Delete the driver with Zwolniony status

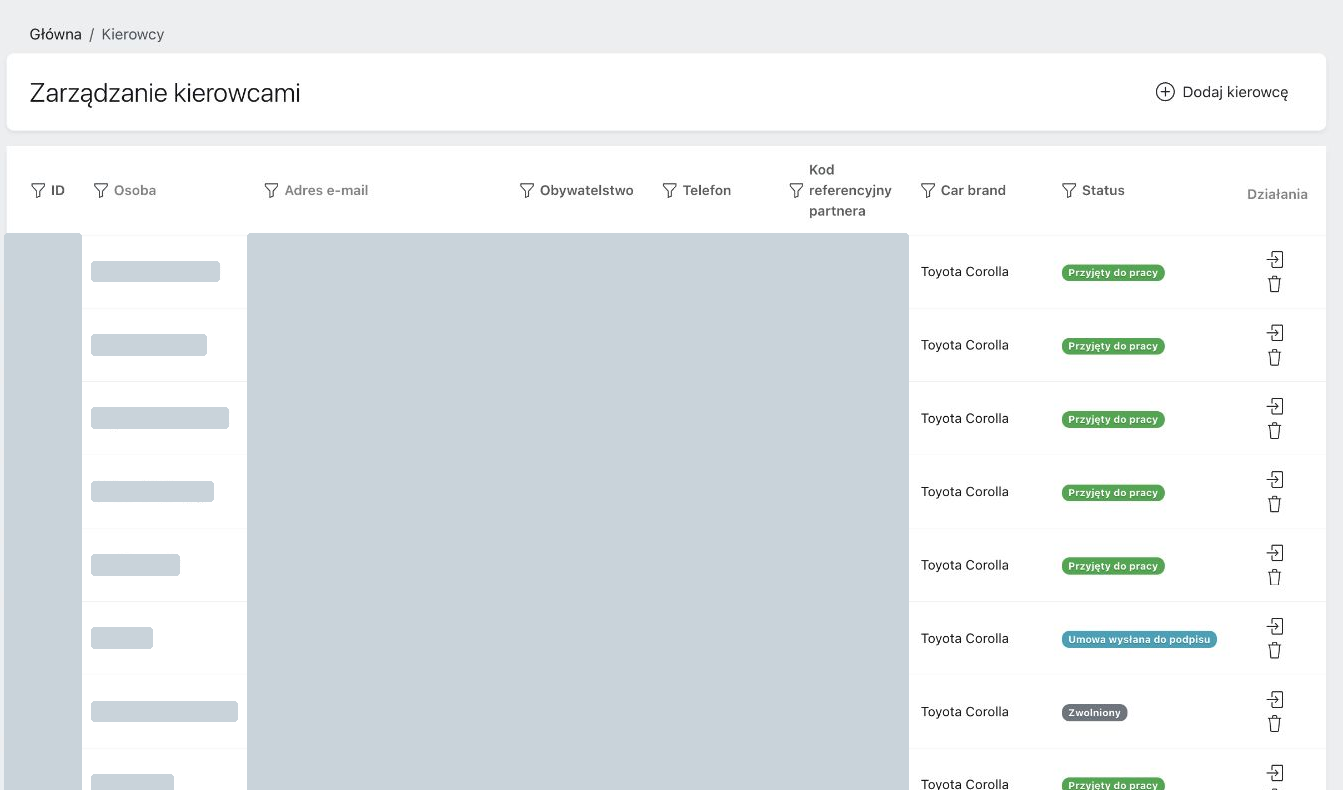tap(1275, 723)
